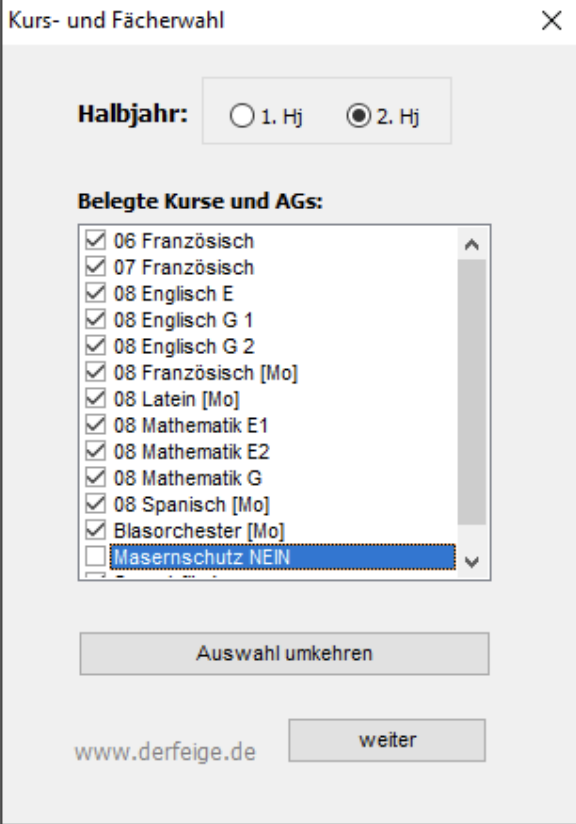The image size is (576, 824).
Task: Uncheck 08 Latein [Mo] course
Action: 95,398
